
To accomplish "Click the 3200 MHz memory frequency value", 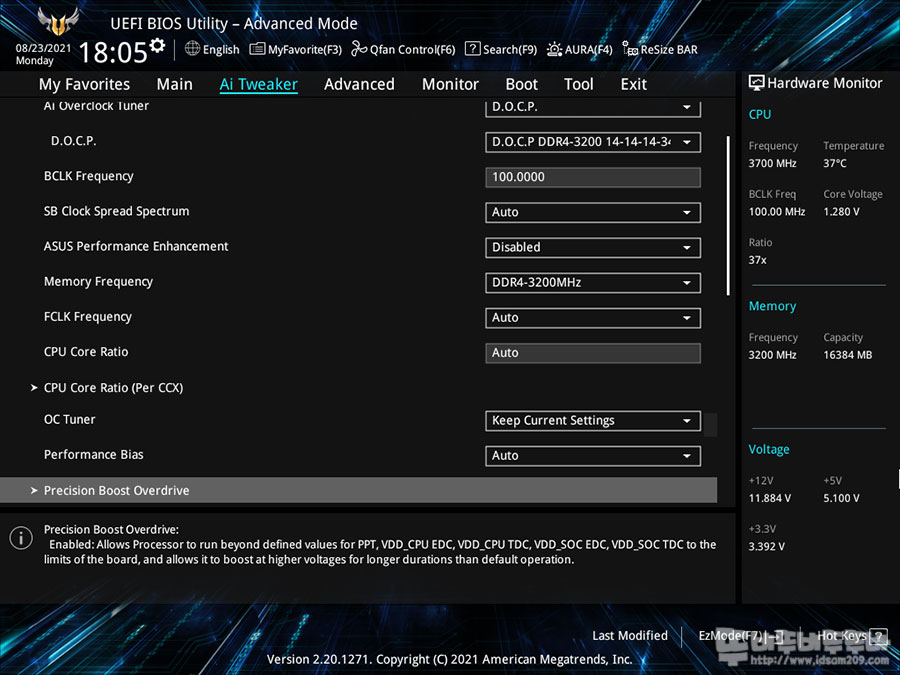I will point(772,355).
